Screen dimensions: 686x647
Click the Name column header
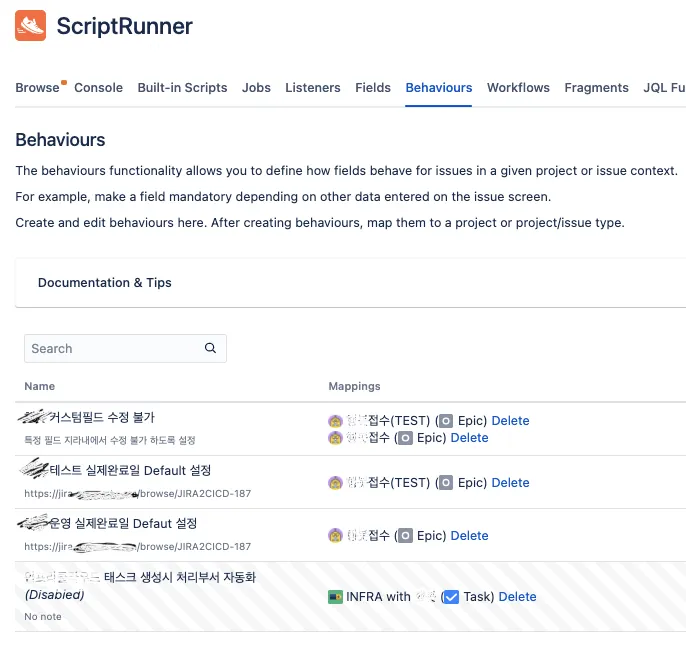[x=40, y=386]
